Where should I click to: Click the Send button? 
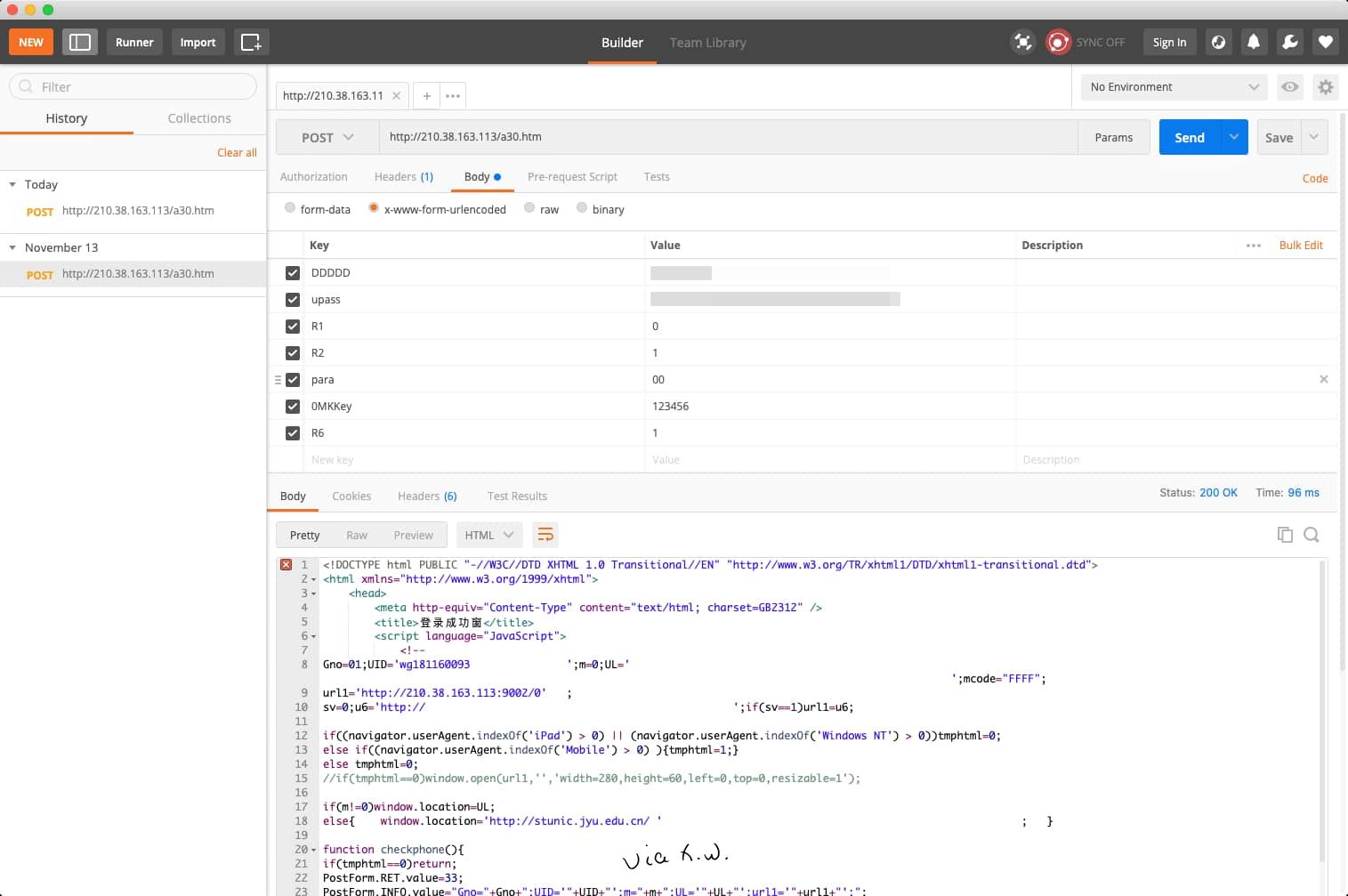pos(1189,137)
